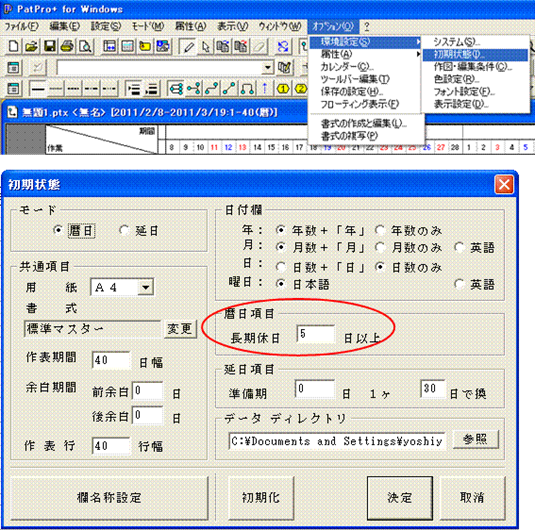
Task: Select 日本語 for weekday display
Action: pyautogui.click(x=280, y=284)
